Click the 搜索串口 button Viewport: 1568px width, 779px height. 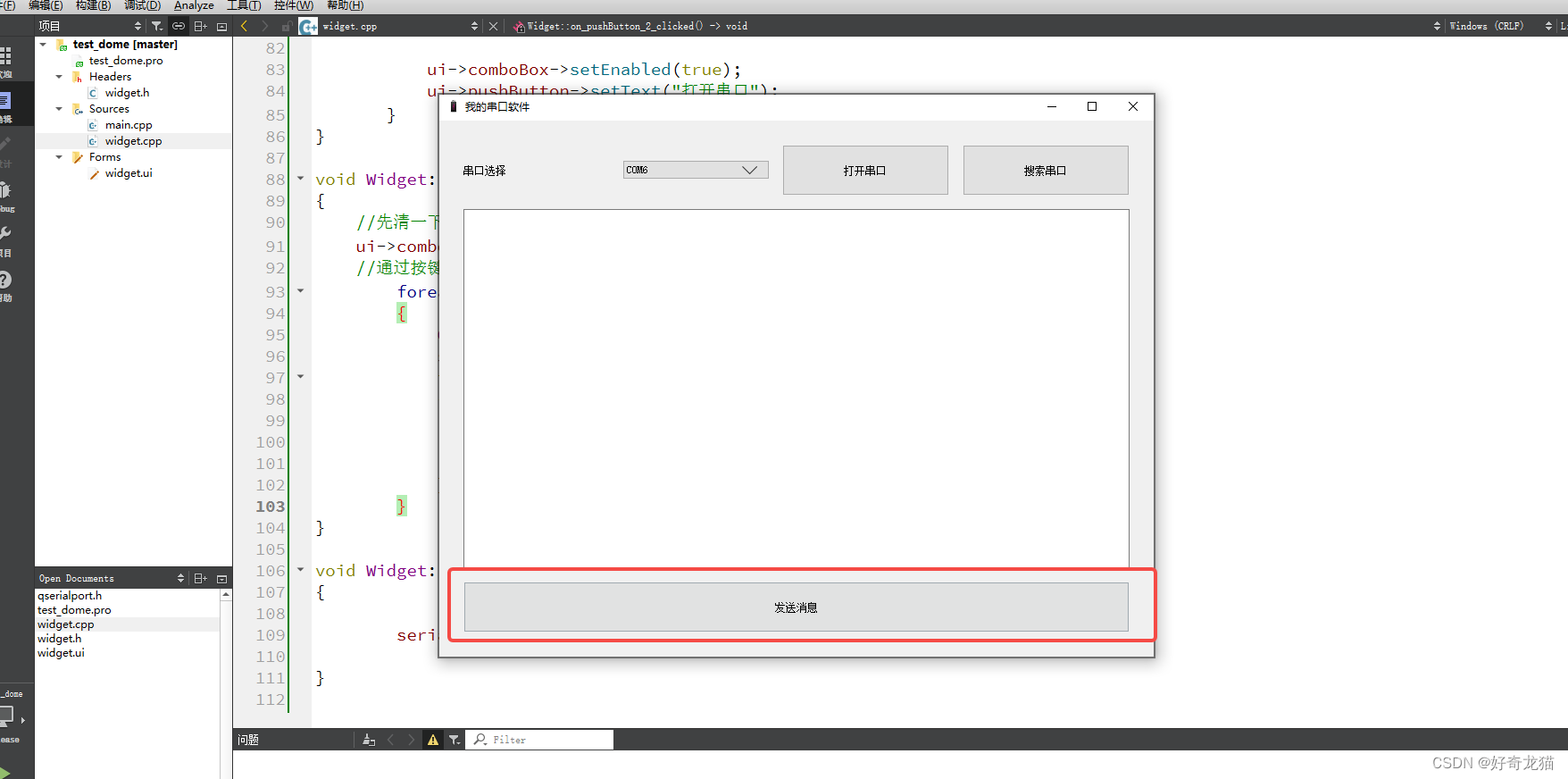[x=1046, y=170]
